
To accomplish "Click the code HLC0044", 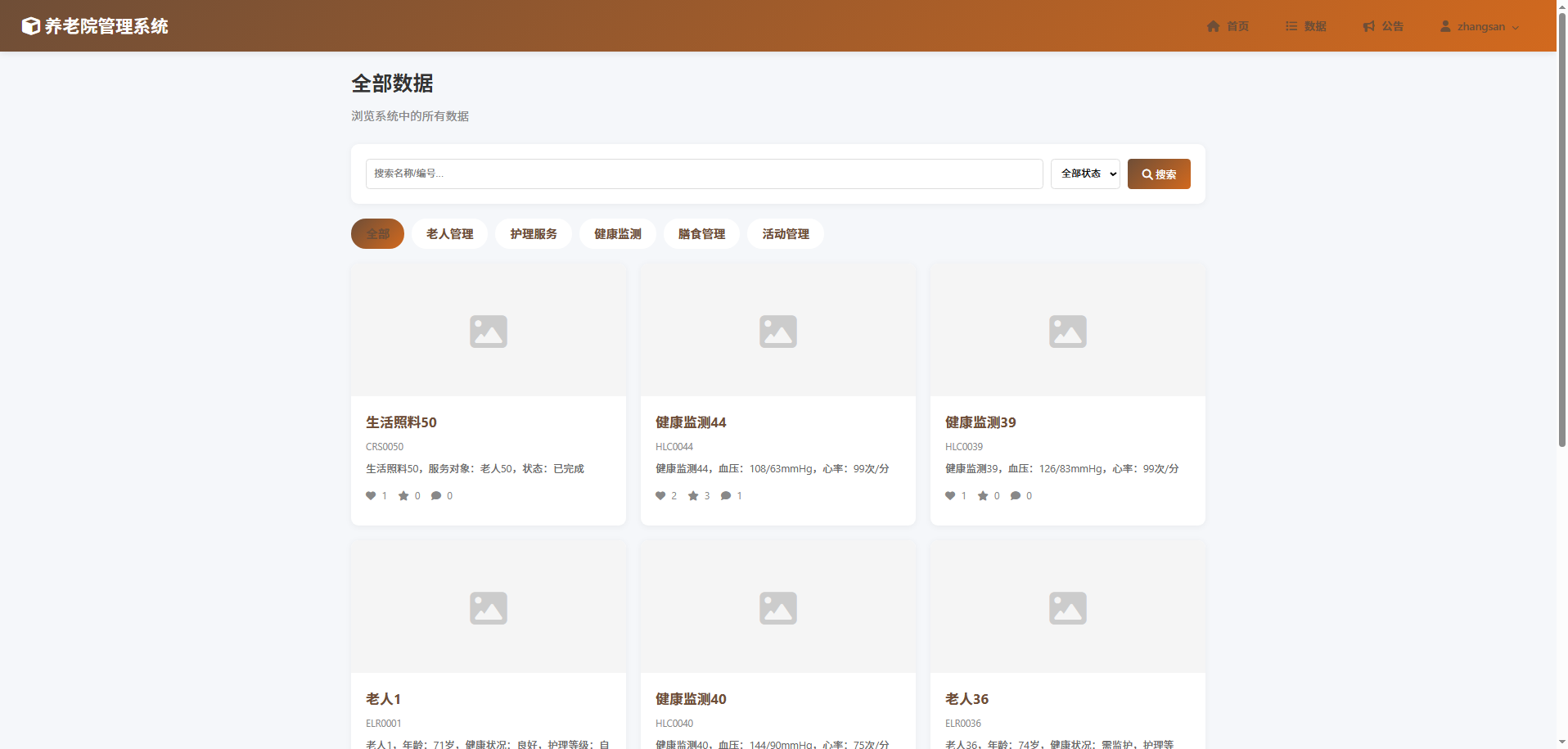I will pyautogui.click(x=674, y=447).
